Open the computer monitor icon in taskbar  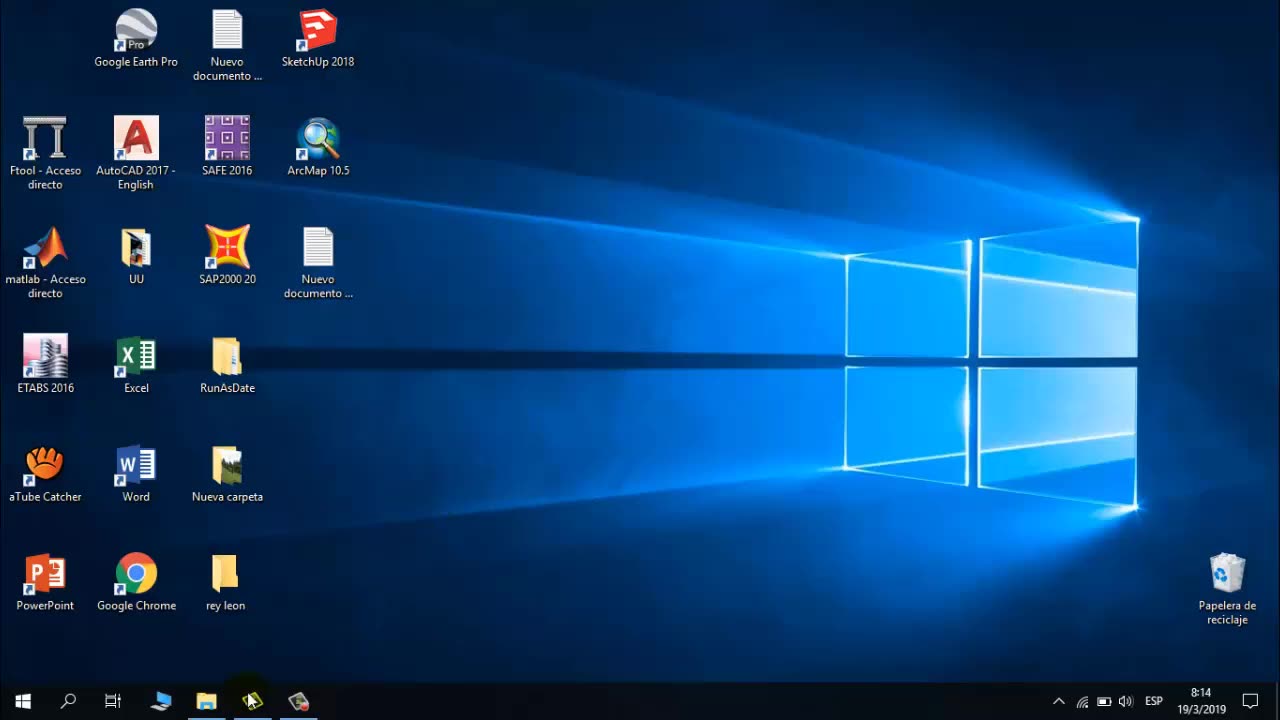161,701
